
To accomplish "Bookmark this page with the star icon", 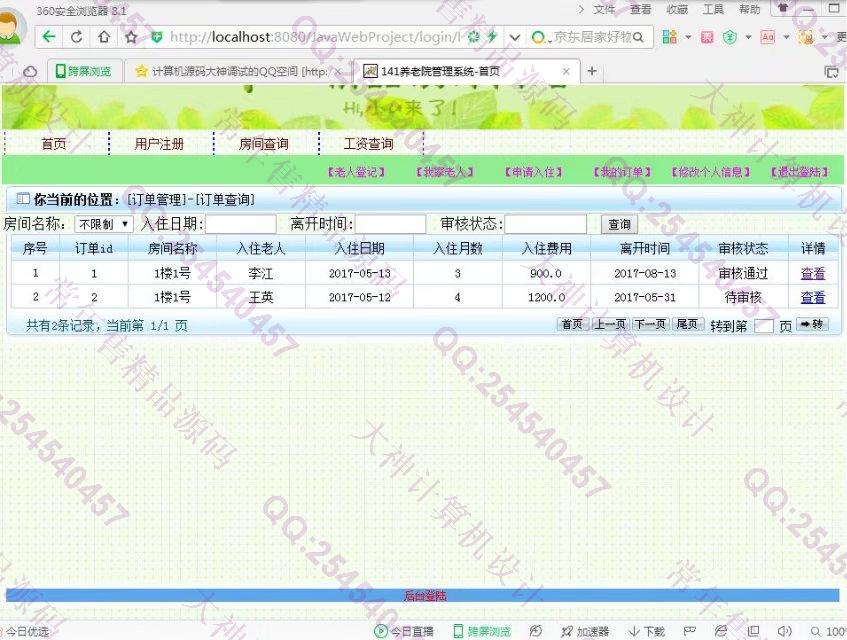I will [131, 37].
